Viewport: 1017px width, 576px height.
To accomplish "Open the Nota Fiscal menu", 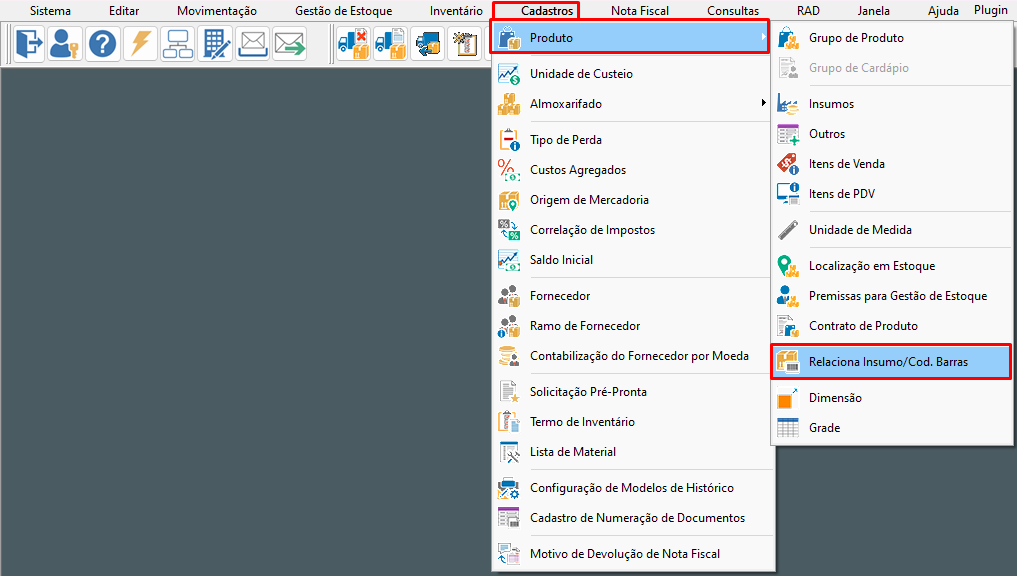I will [x=640, y=10].
